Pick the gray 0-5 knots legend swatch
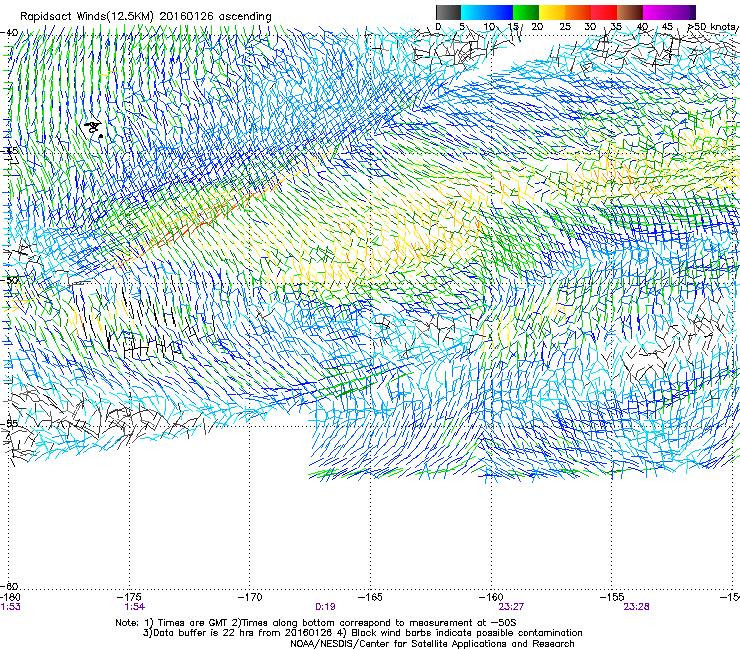 (448, 12)
